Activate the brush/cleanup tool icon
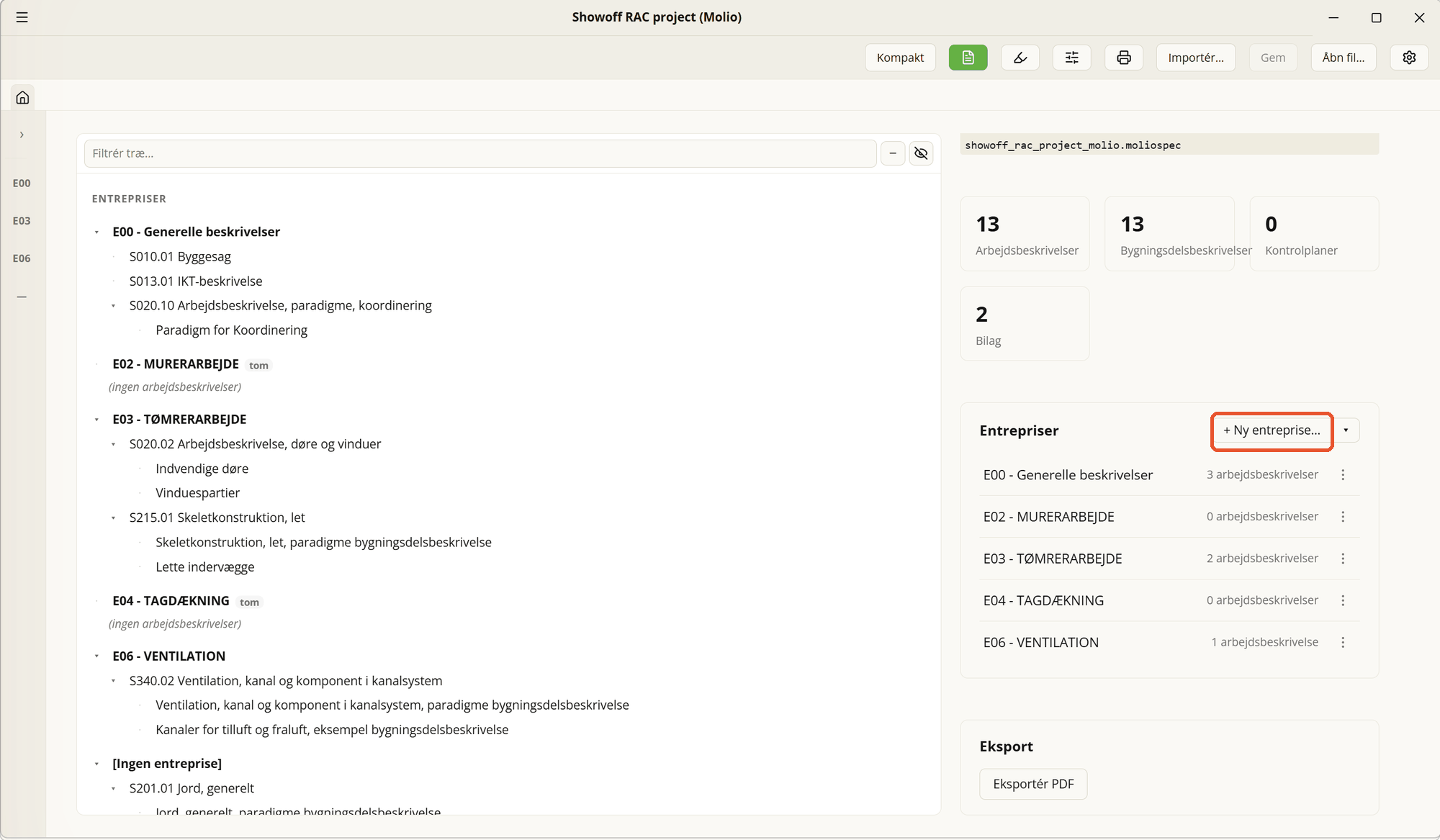This screenshot has height=840, width=1440. point(1020,58)
